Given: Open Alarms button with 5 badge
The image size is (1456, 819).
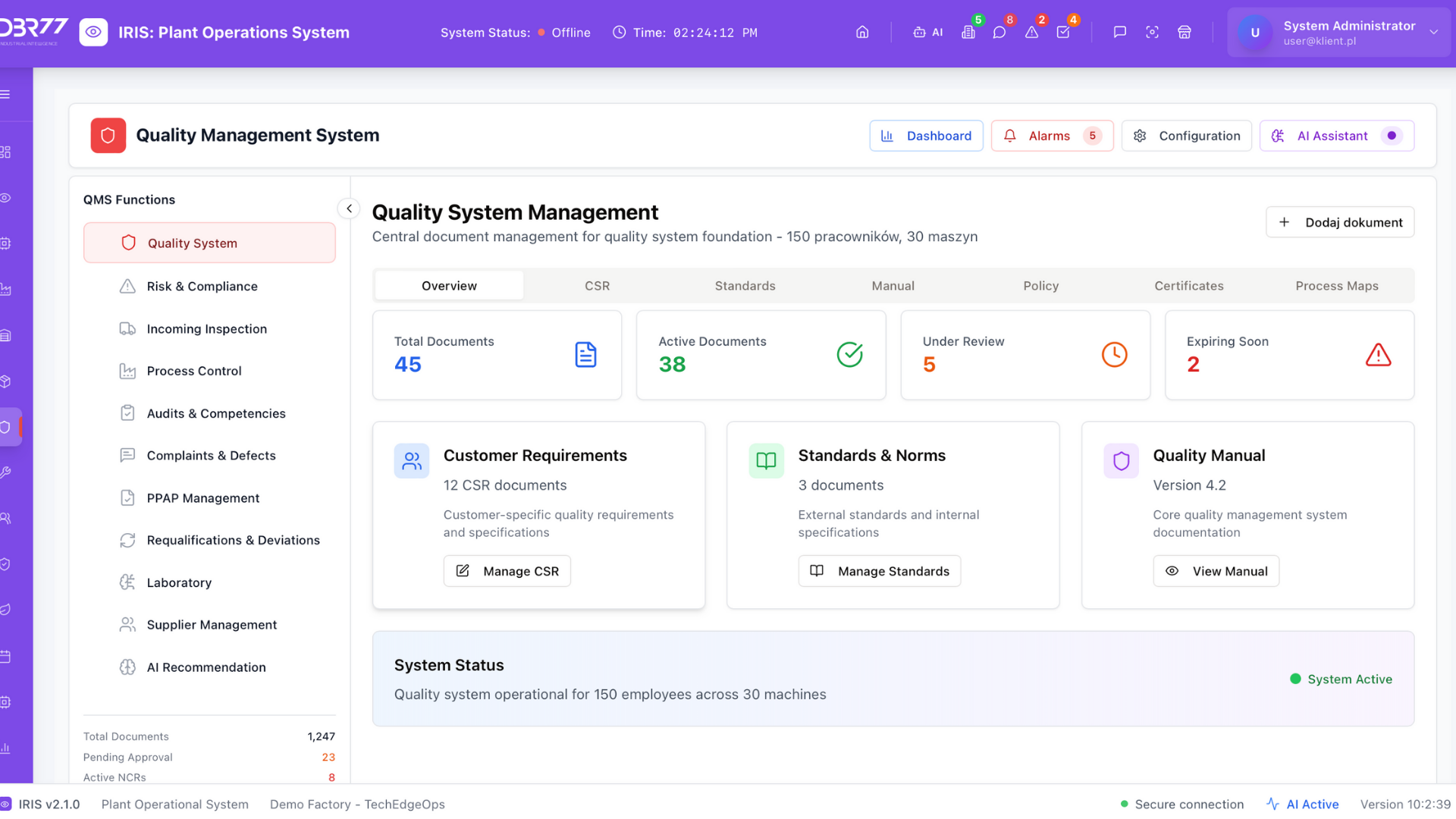Looking at the screenshot, I should (1052, 136).
